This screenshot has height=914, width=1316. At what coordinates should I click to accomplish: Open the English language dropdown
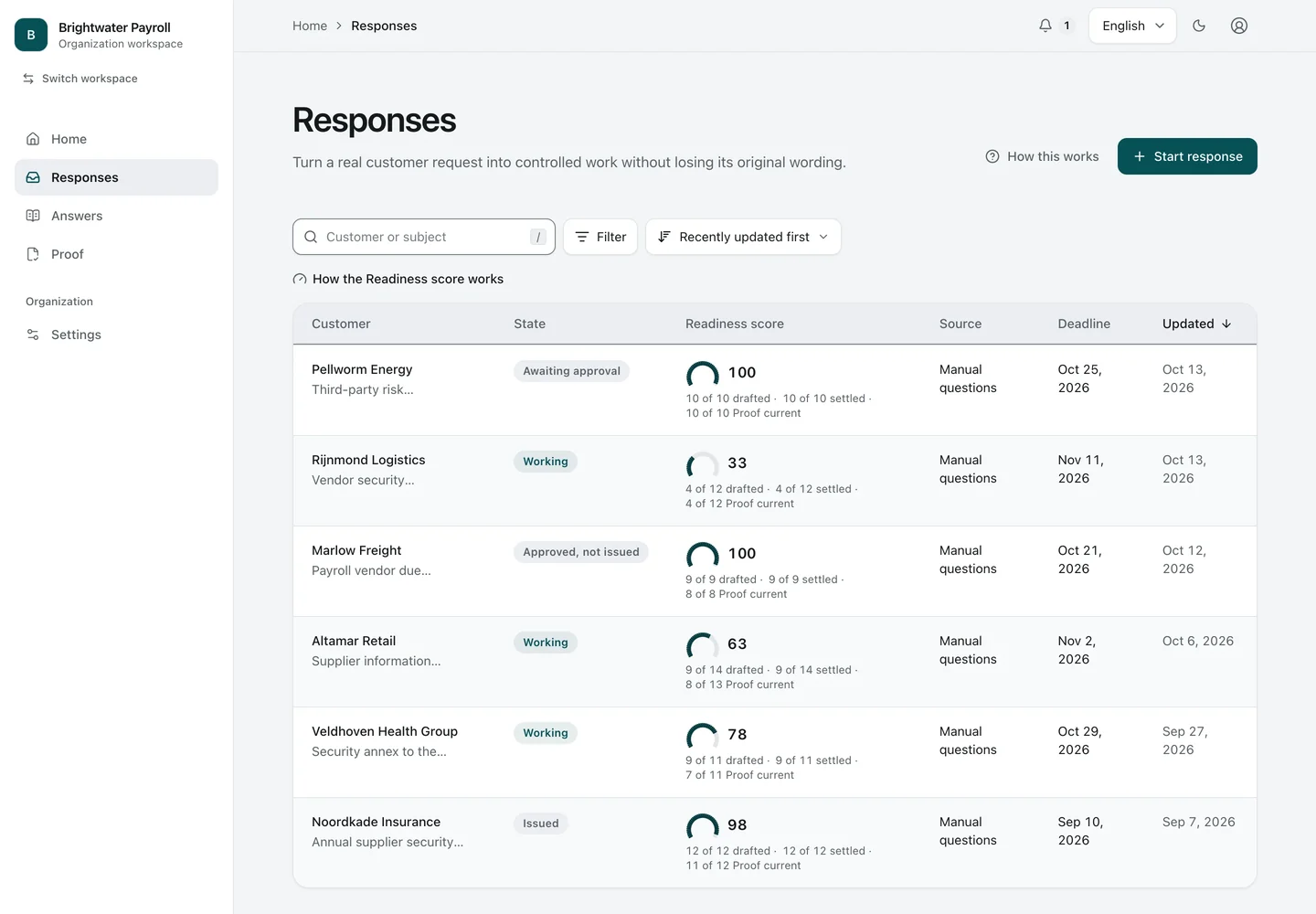[x=1132, y=26]
